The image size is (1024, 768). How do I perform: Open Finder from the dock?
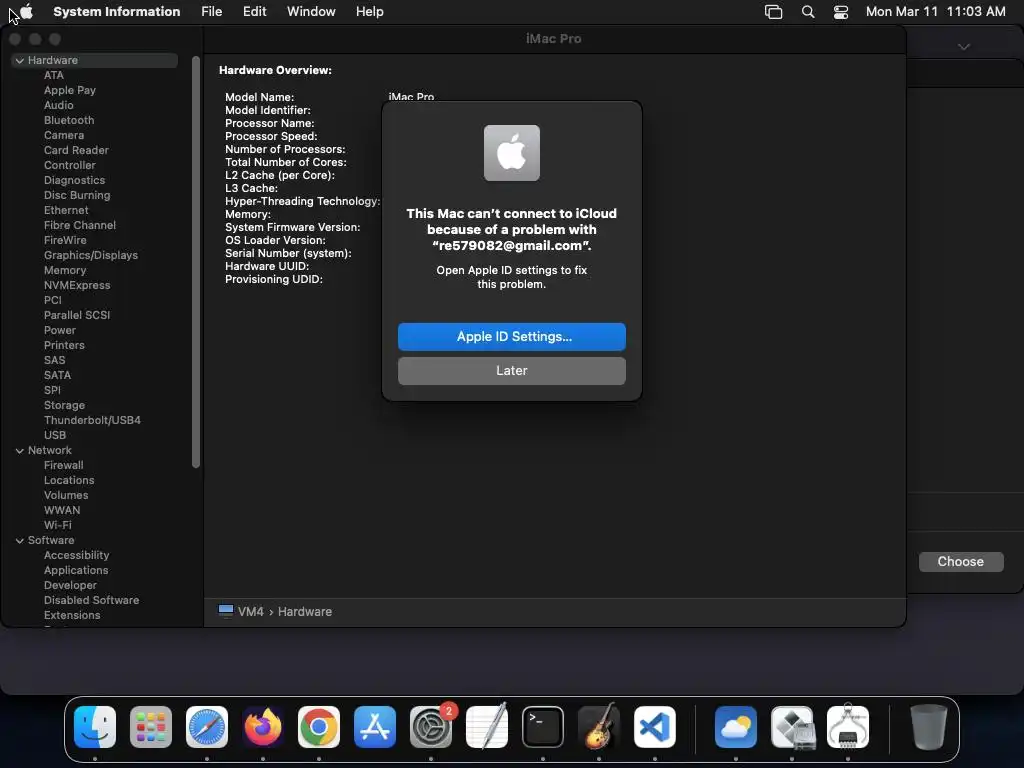coord(95,727)
